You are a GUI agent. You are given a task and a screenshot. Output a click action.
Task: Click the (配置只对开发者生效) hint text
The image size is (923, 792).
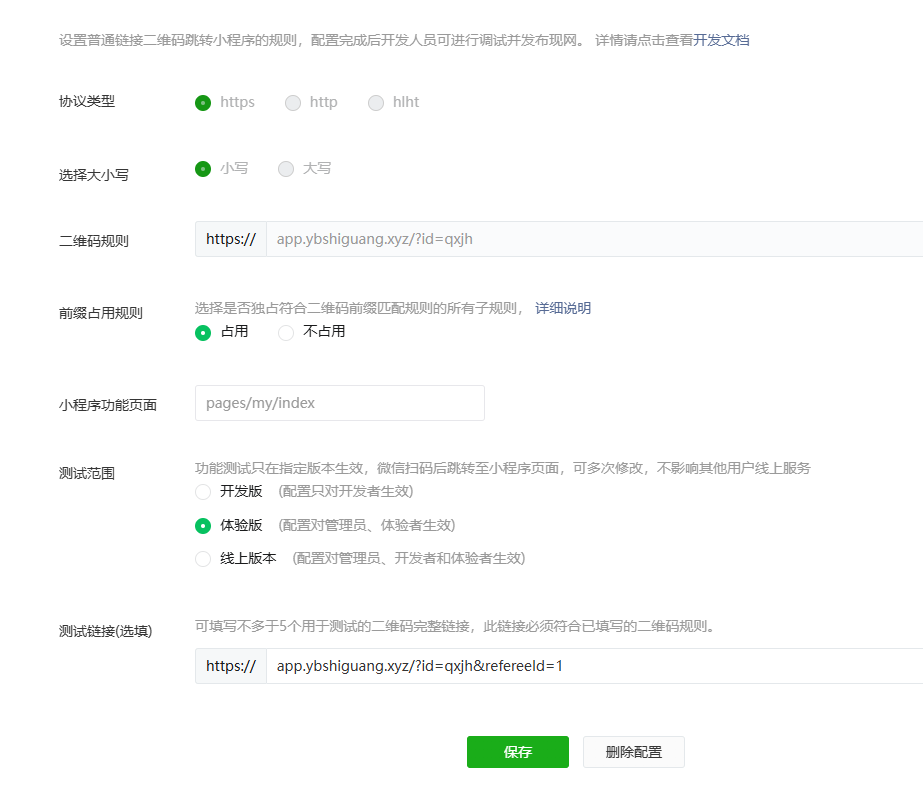click(x=346, y=491)
